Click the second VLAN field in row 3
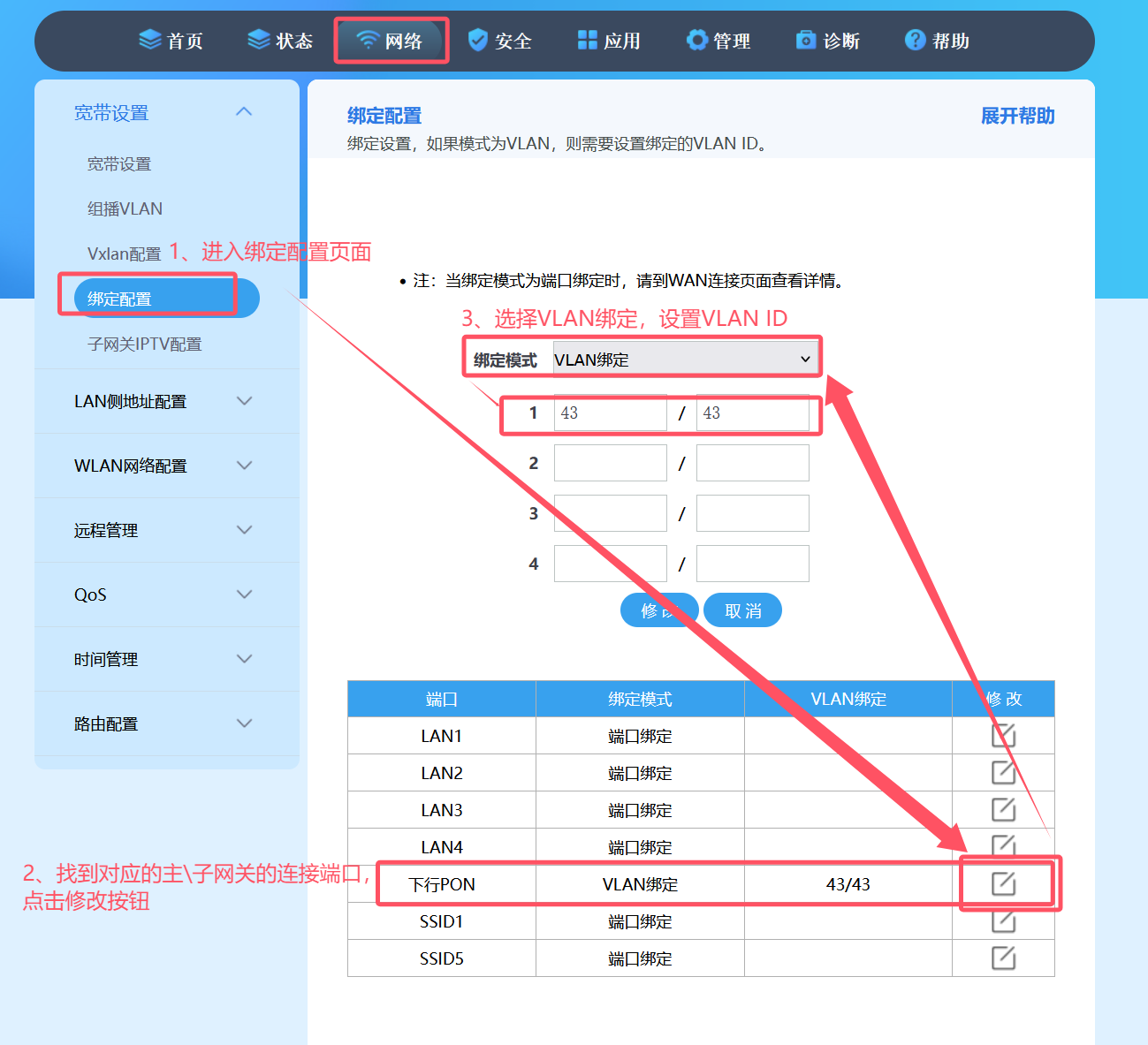 point(753,513)
